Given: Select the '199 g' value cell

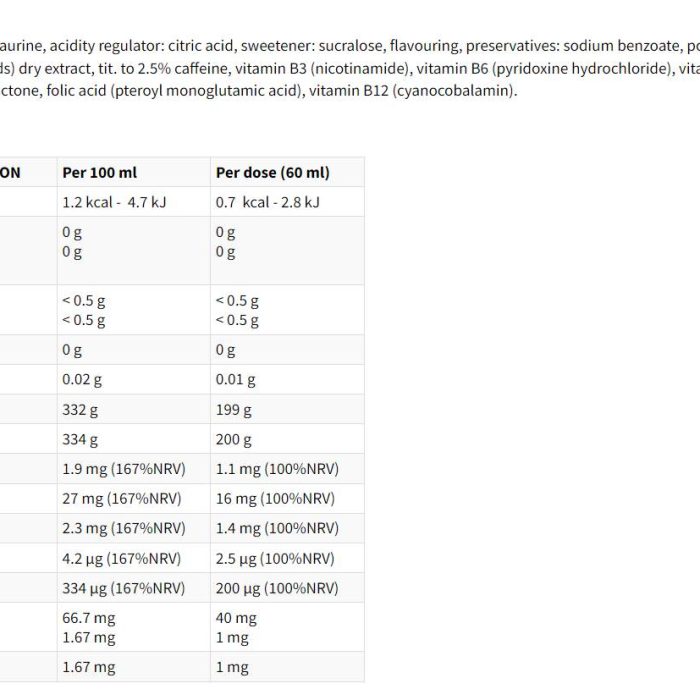Looking at the screenshot, I should pyautogui.click(x=287, y=409).
